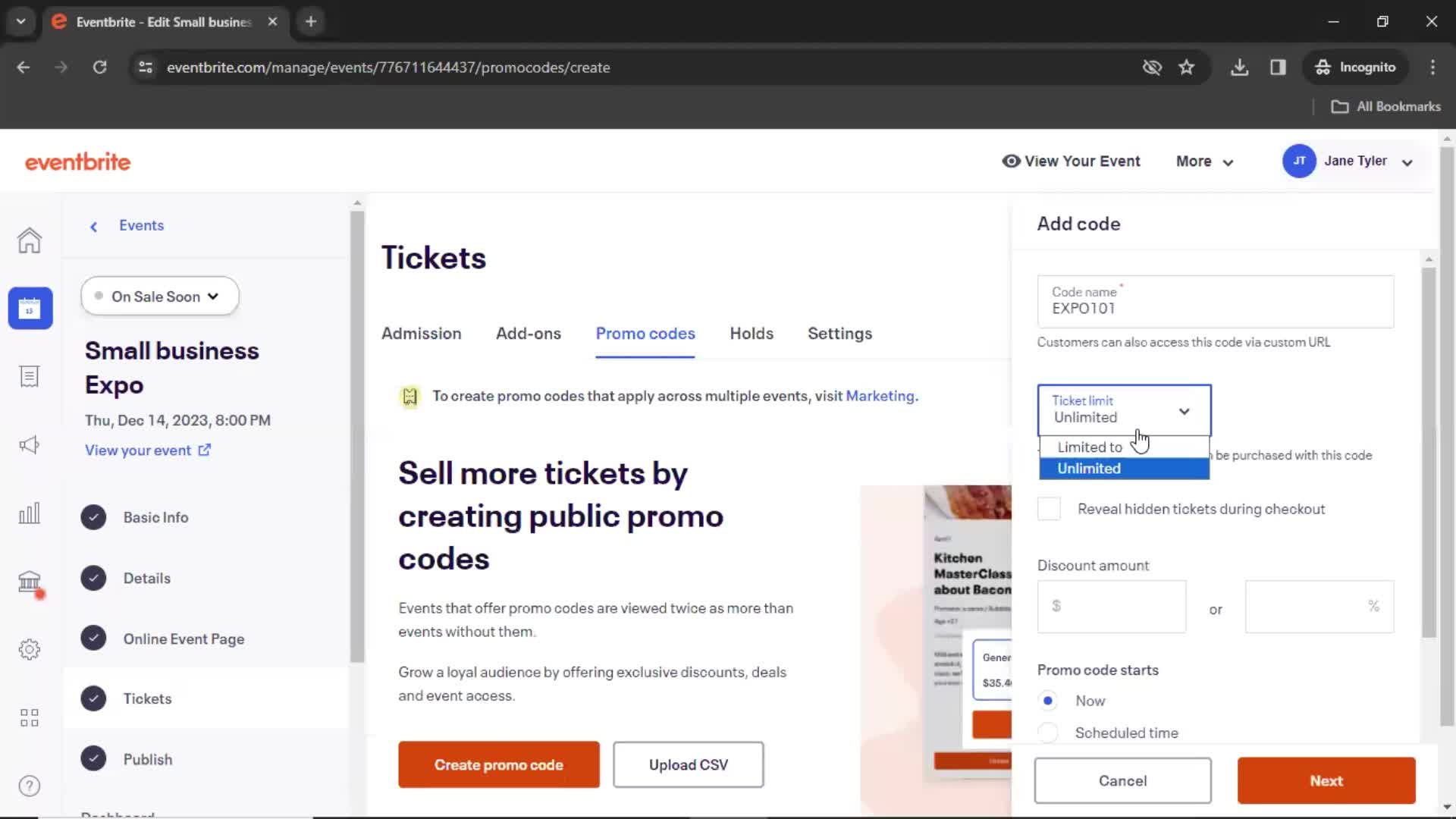Enter discount amount in dollar input field
Image resolution: width=1456 pixels, height=819 pixels.
[1112, 606]
